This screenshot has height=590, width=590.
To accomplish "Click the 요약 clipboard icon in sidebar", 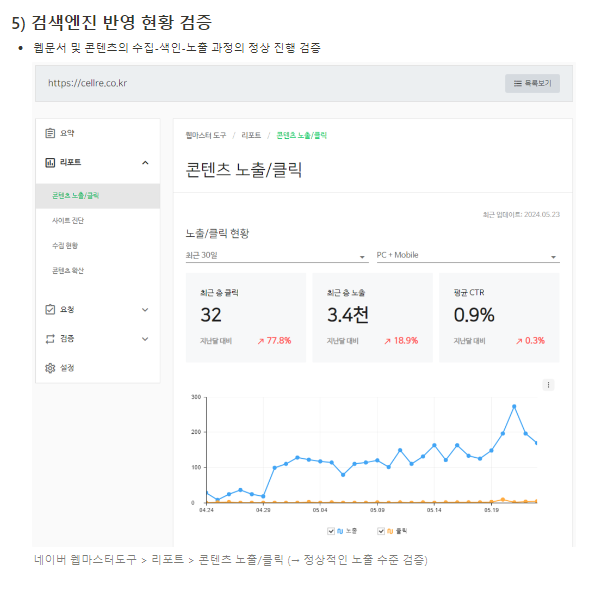I will (x=50, y=133).
